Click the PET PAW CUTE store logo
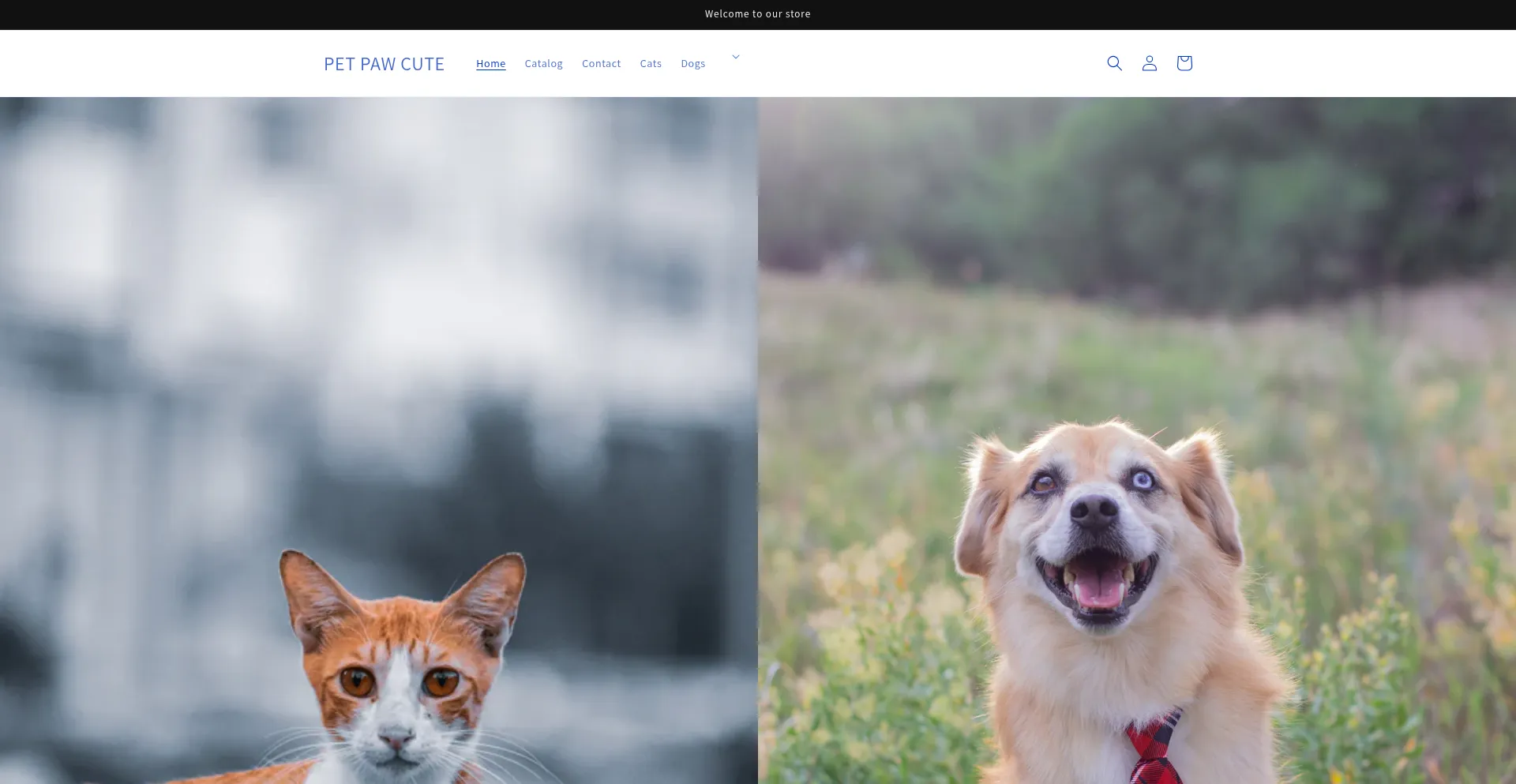The image size is (1516, 784). coord(384,64)
